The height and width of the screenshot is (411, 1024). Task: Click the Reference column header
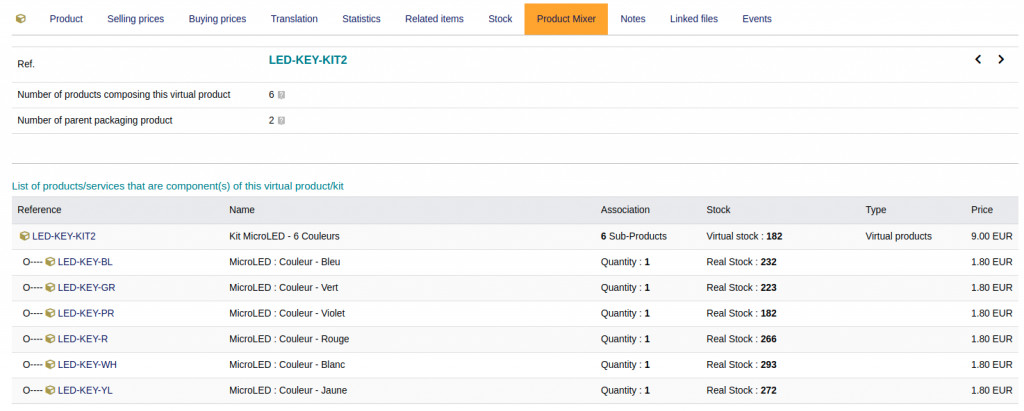pyautogui.click(x=39, y=210)
